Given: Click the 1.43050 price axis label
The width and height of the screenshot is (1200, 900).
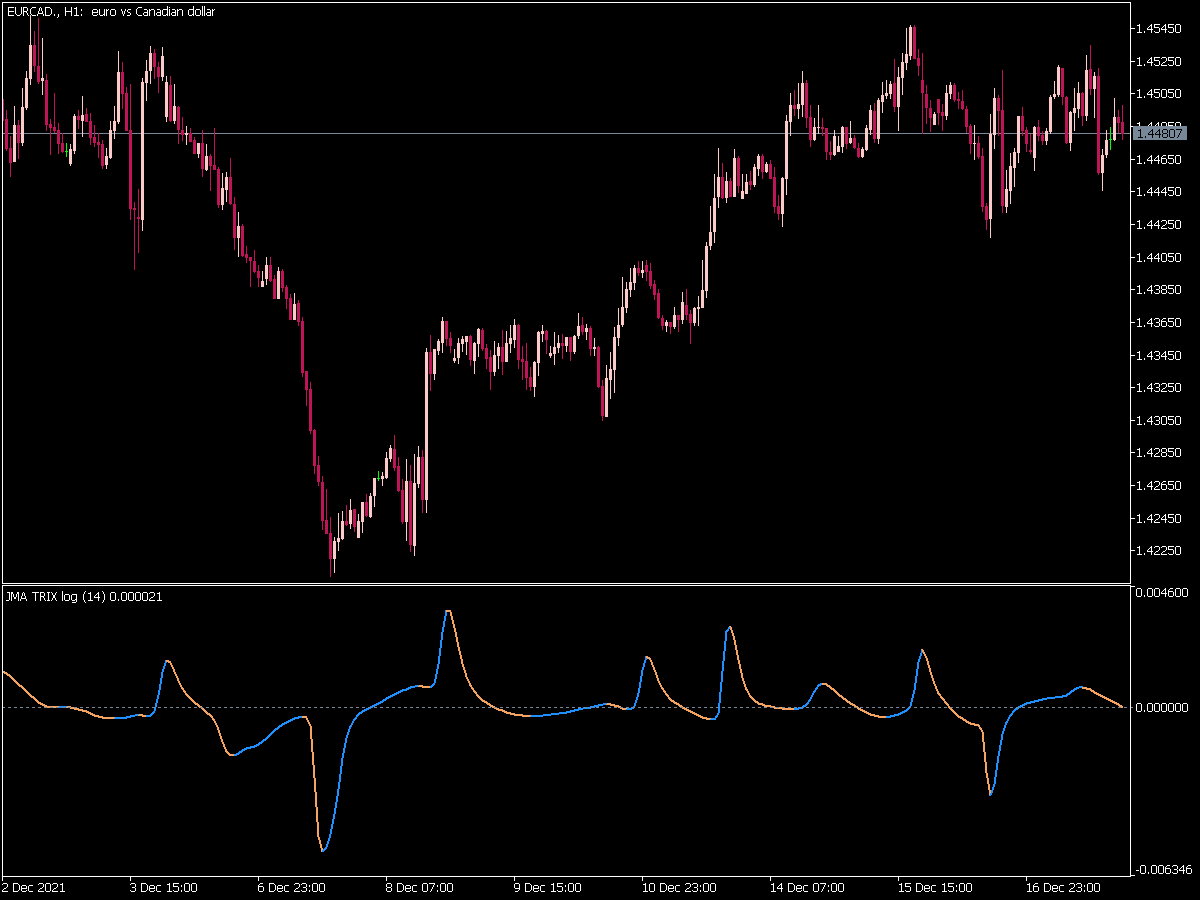Looking at the screenshot, I should [1160, 420].
